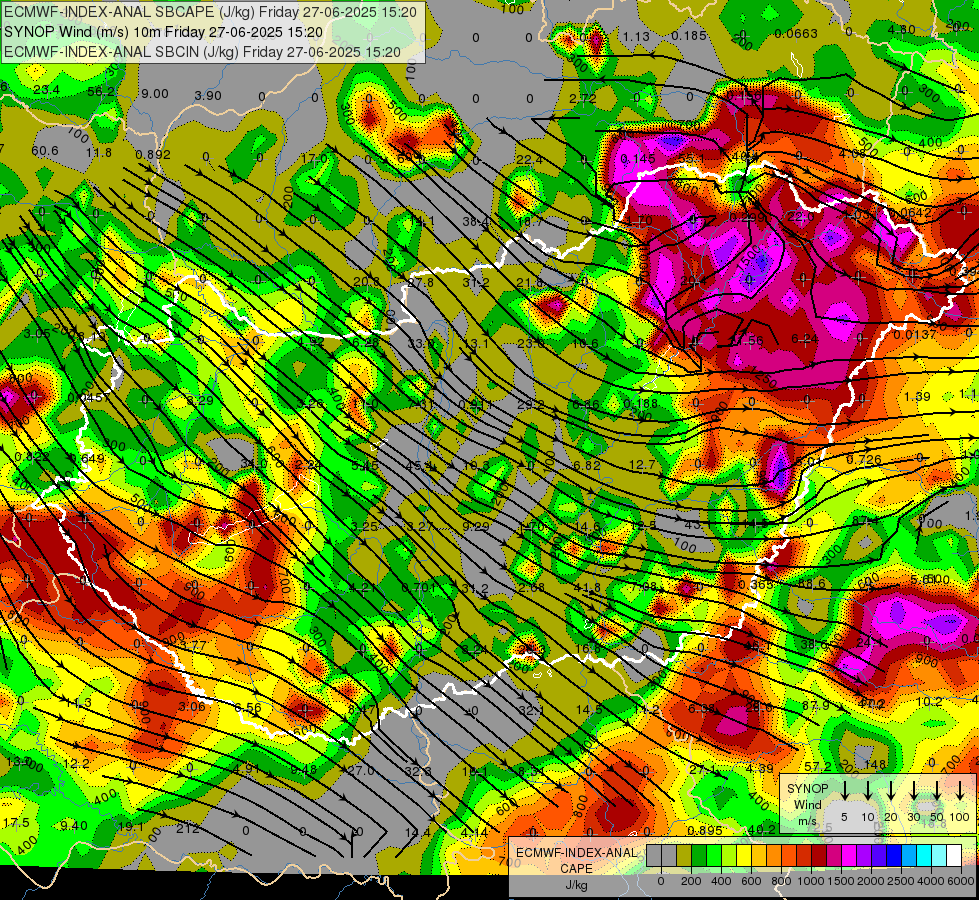Click the SYNOP Wind 10m title line

click(x=163, y=32)
